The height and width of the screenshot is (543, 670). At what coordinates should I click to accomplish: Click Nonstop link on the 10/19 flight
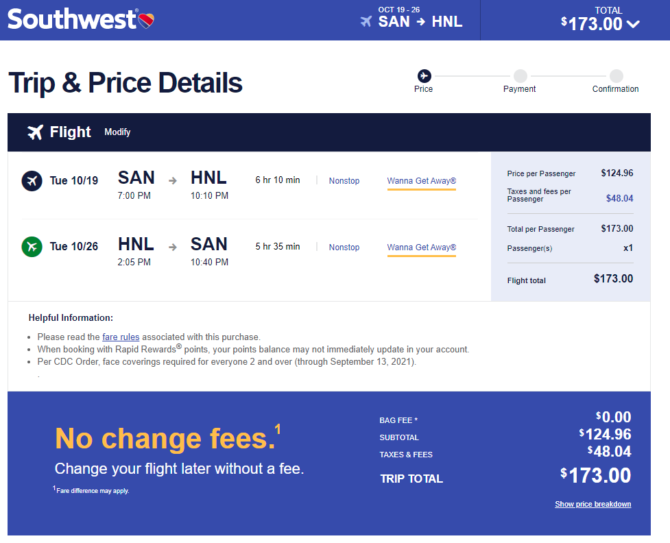344,181
